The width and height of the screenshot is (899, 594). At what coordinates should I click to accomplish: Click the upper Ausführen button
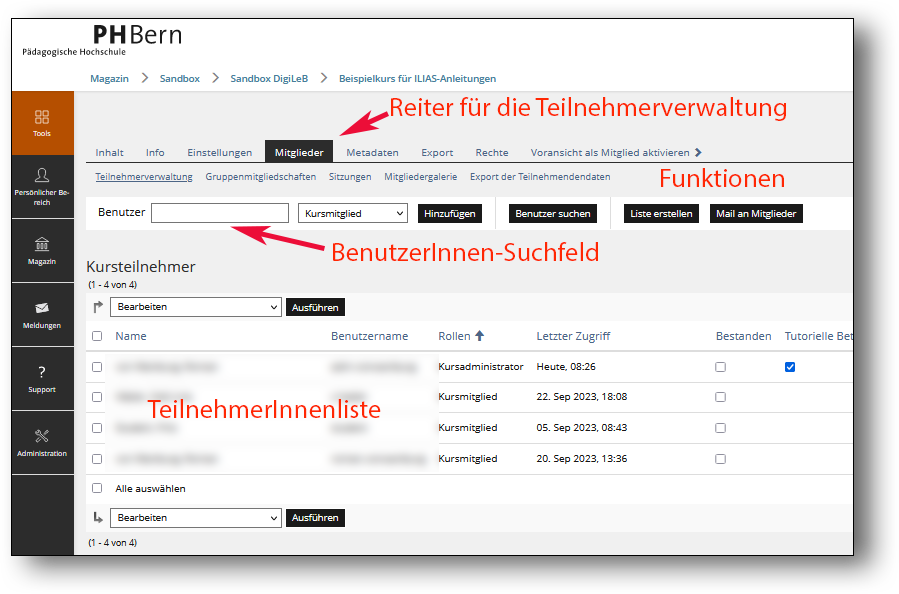[x=315, y=307]
